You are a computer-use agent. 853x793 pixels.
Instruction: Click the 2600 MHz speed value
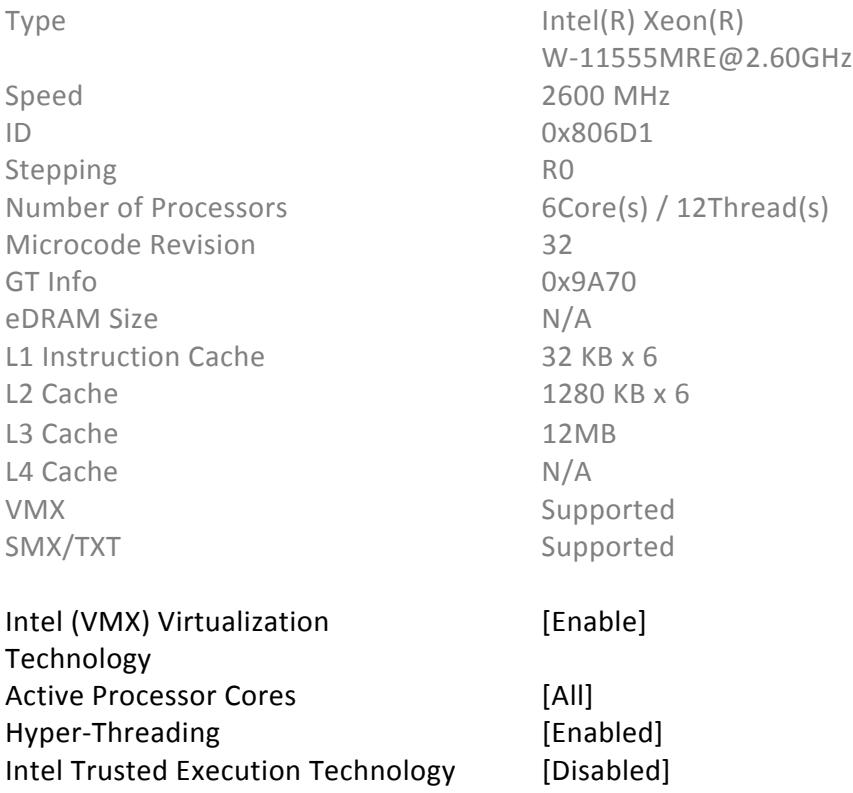tap(605, 96)
